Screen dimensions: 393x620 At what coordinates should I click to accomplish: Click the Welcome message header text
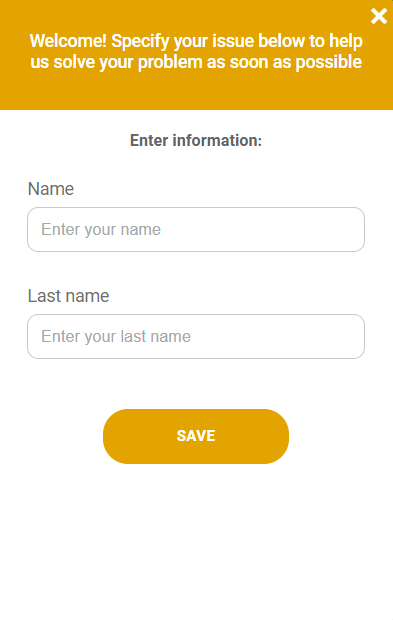tap(196, 51)
